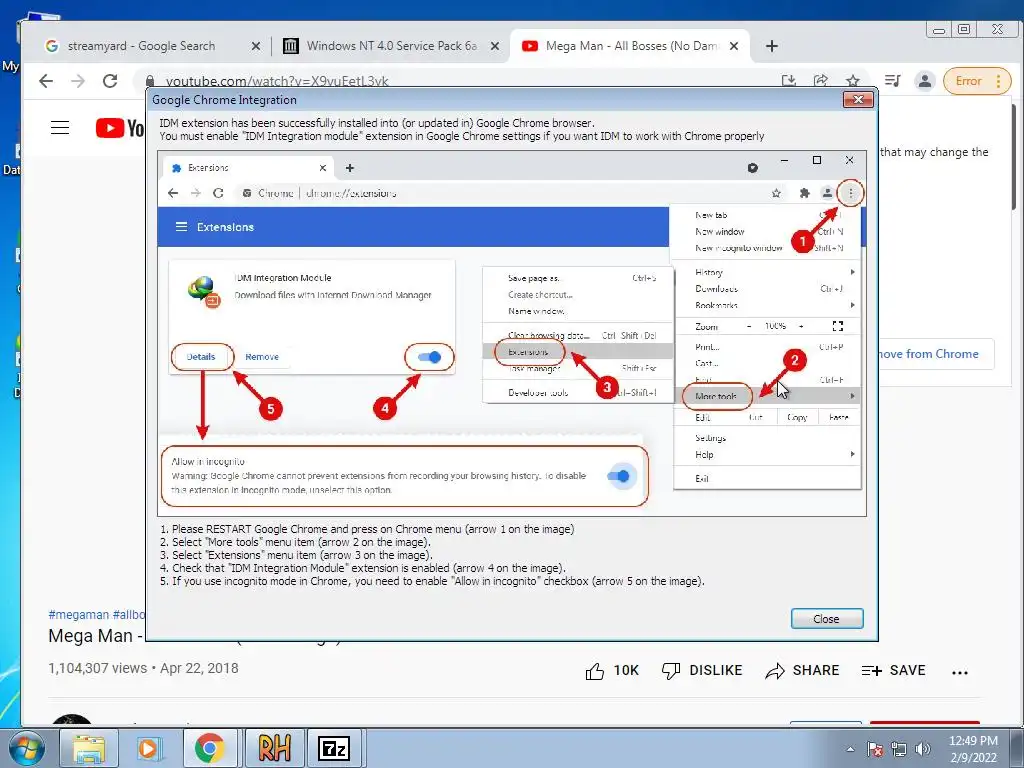
Task: Switch to the streamyard Google Search tab
Action: pos(142,46)
